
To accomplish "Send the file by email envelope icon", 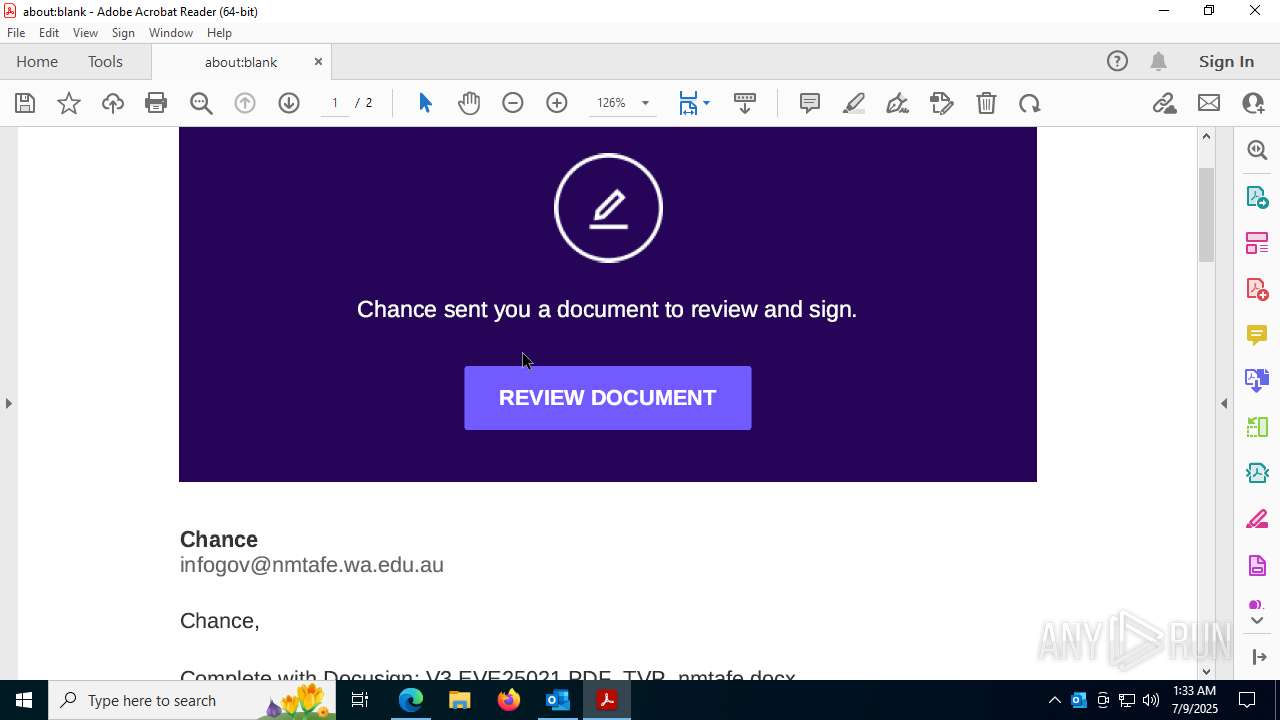I will pos(1209,103).
